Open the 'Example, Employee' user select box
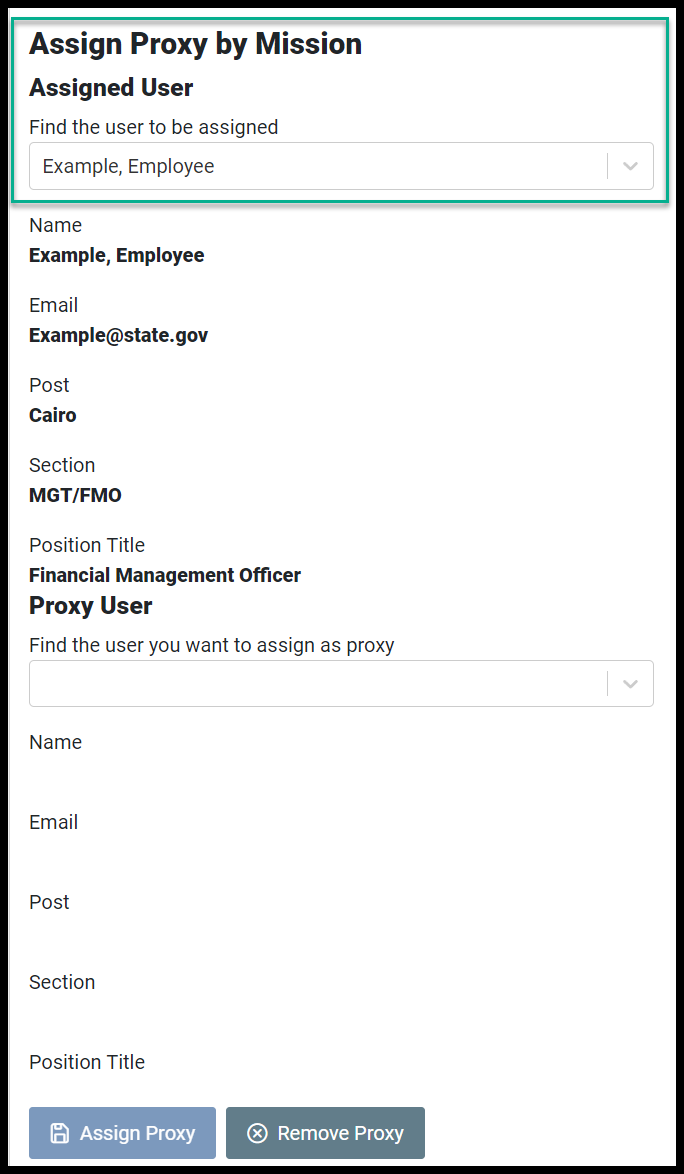Viewport: 684px width, 1174px height. click(x=341, y=166)
